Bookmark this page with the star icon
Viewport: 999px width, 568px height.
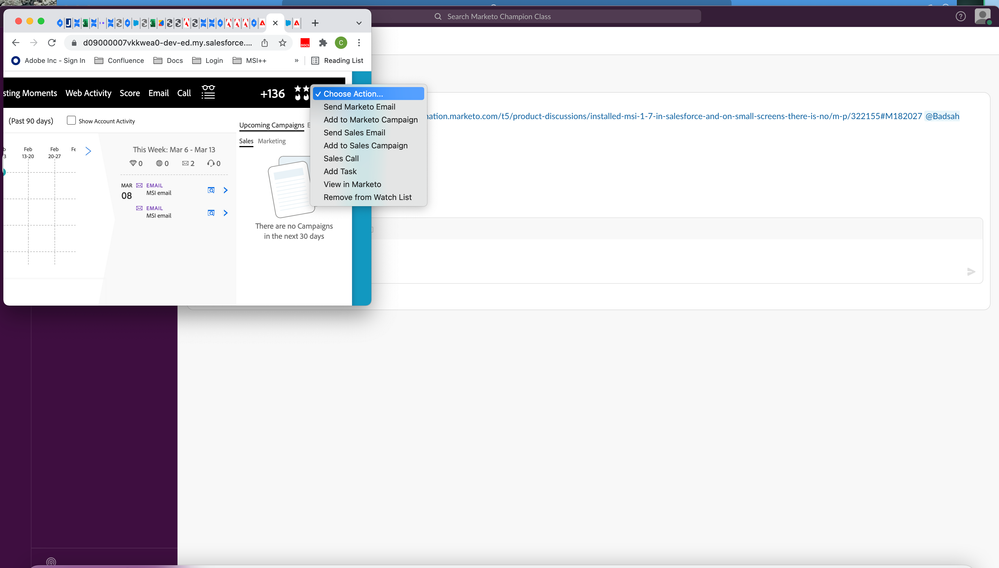283,43
